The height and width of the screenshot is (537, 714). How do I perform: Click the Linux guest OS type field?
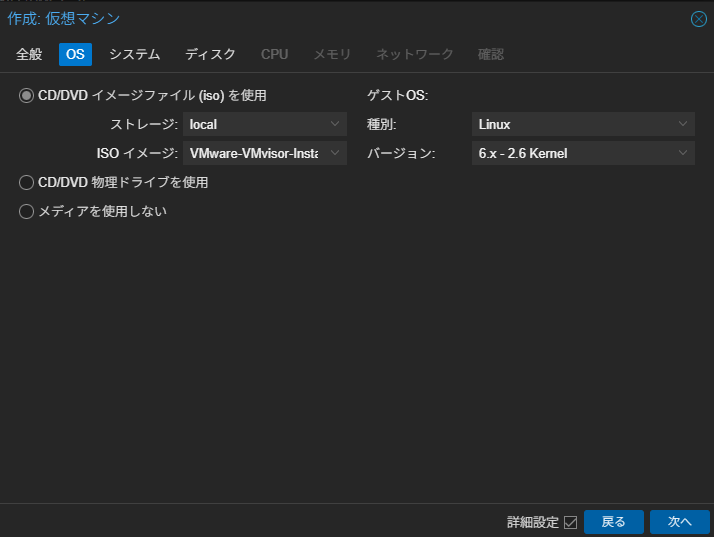[572, 125]
